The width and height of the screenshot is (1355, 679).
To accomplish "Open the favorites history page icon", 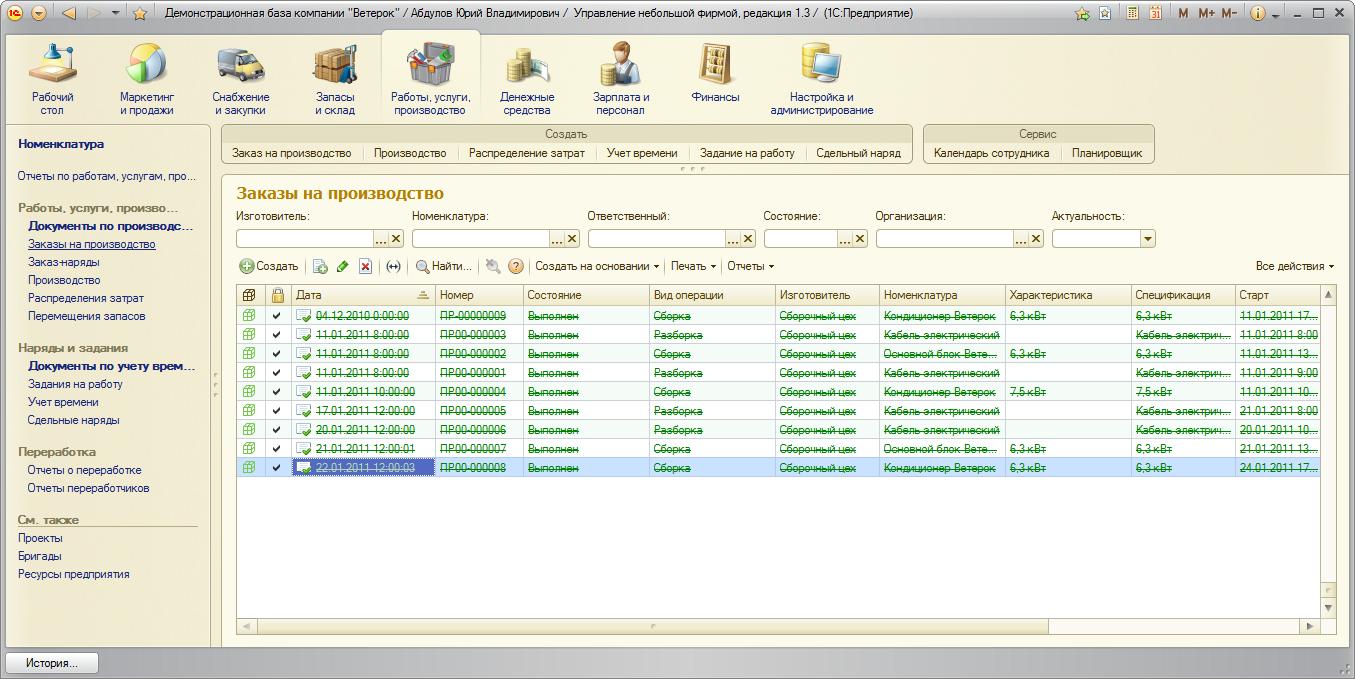I will (x=1105, y=13).
